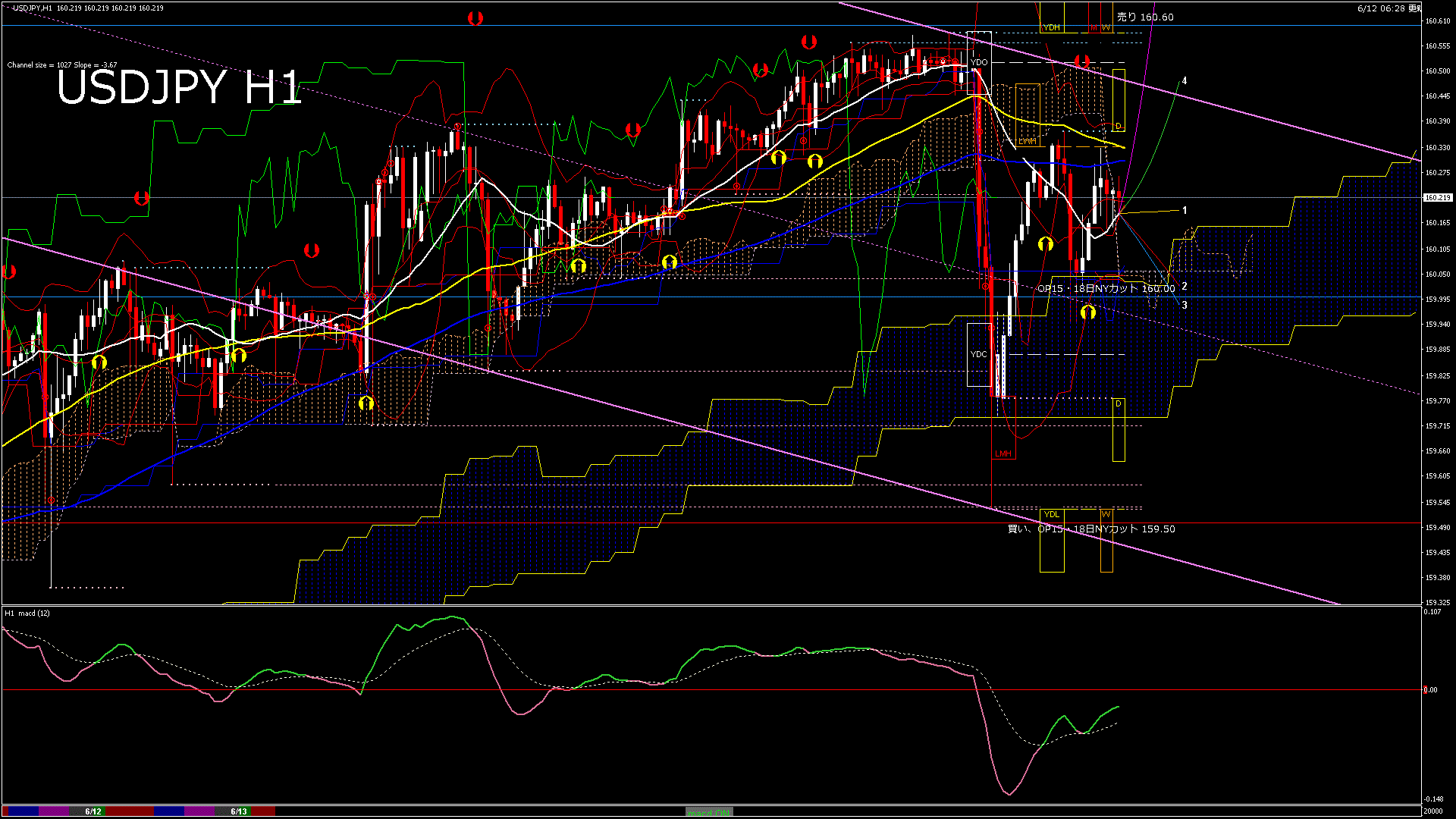The height and width of the screenshot is (819, 1456).
Task: Click the MACD 0.00 zero-level value
Action: pyautogui.click(x=1430, y=690)
